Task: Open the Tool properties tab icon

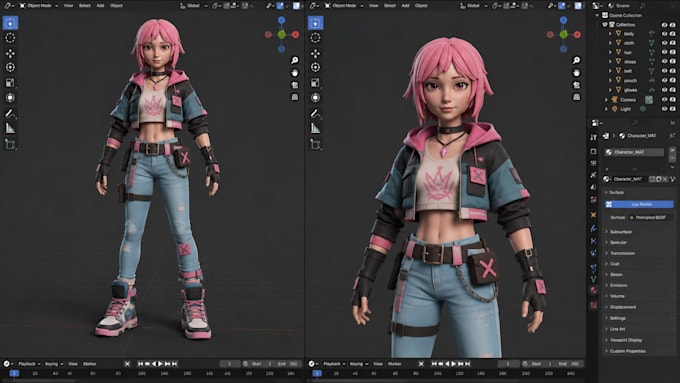Action: coord(593,137)
